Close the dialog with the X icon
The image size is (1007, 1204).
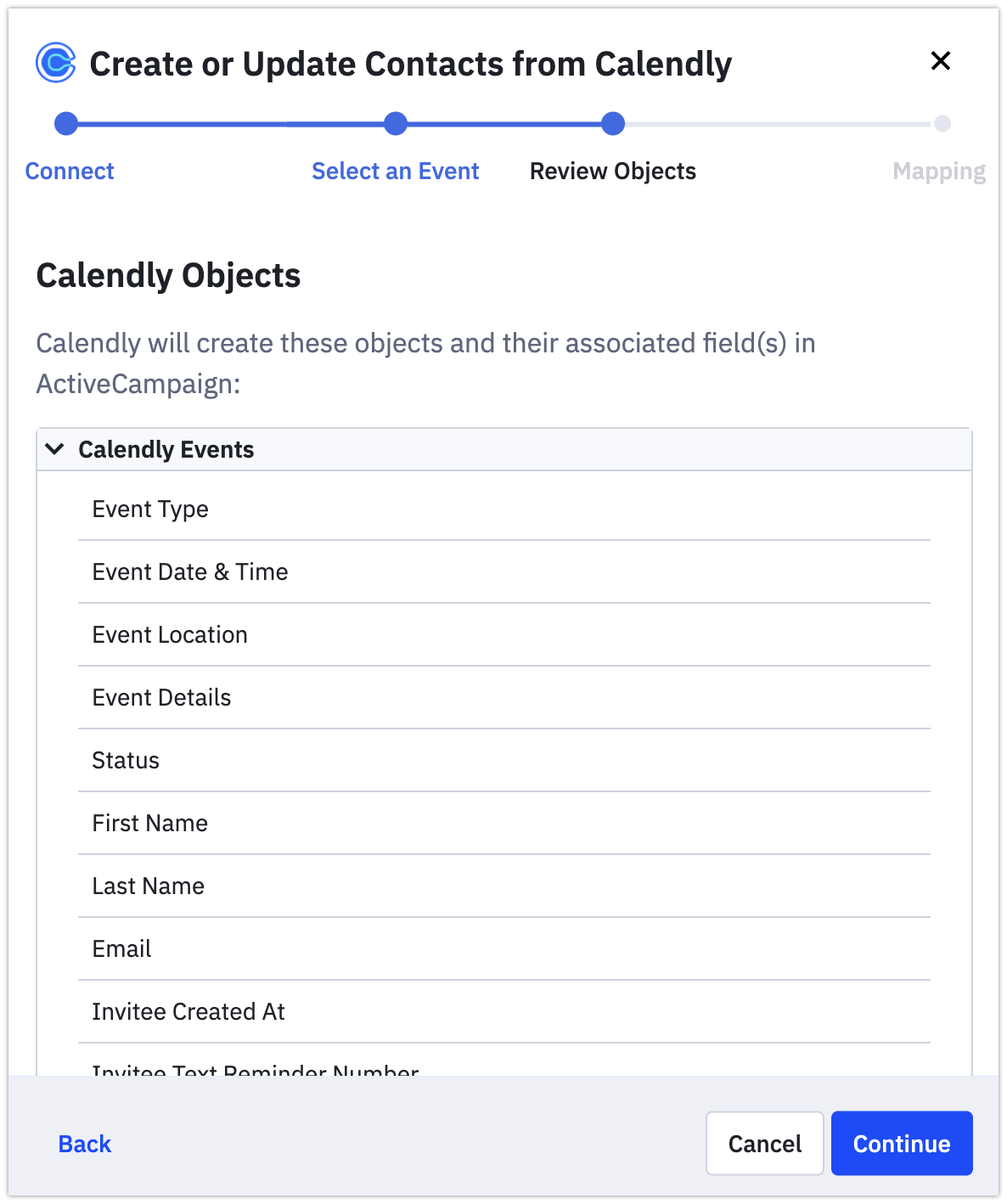coord(940,61)
